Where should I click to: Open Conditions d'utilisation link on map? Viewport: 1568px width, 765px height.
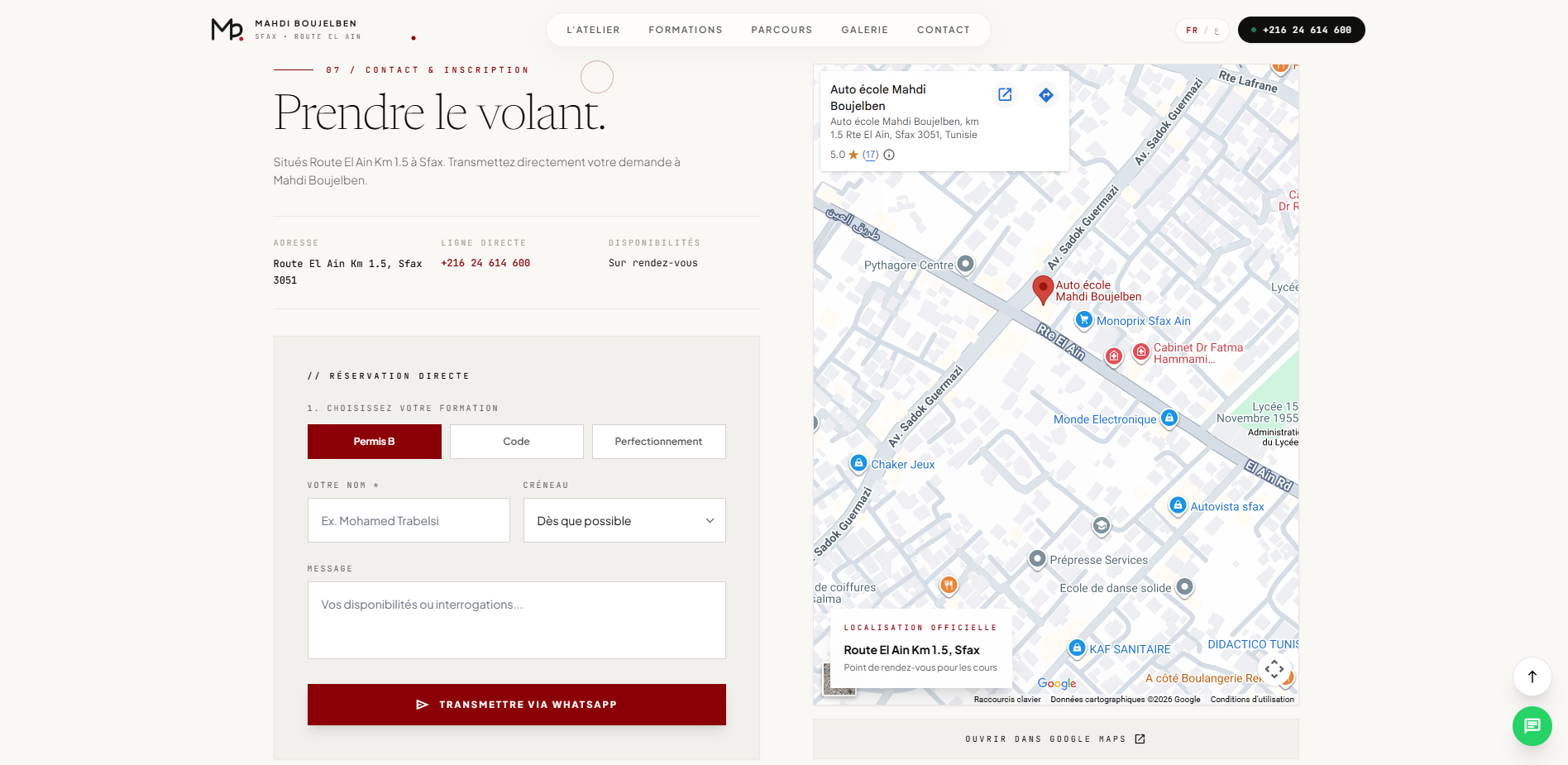[1252, 700]
